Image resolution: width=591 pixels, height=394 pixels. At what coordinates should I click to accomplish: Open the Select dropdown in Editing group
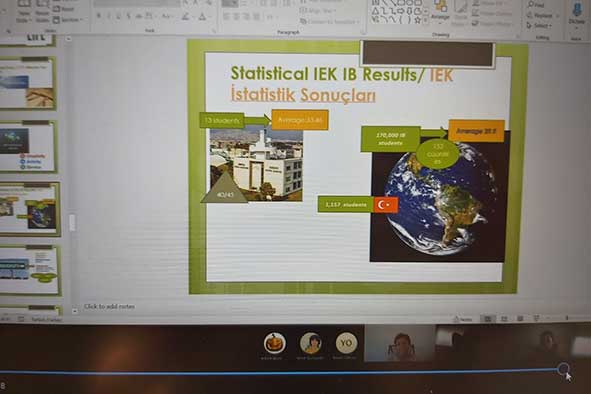pyautogui.click(x=540, y=26)
